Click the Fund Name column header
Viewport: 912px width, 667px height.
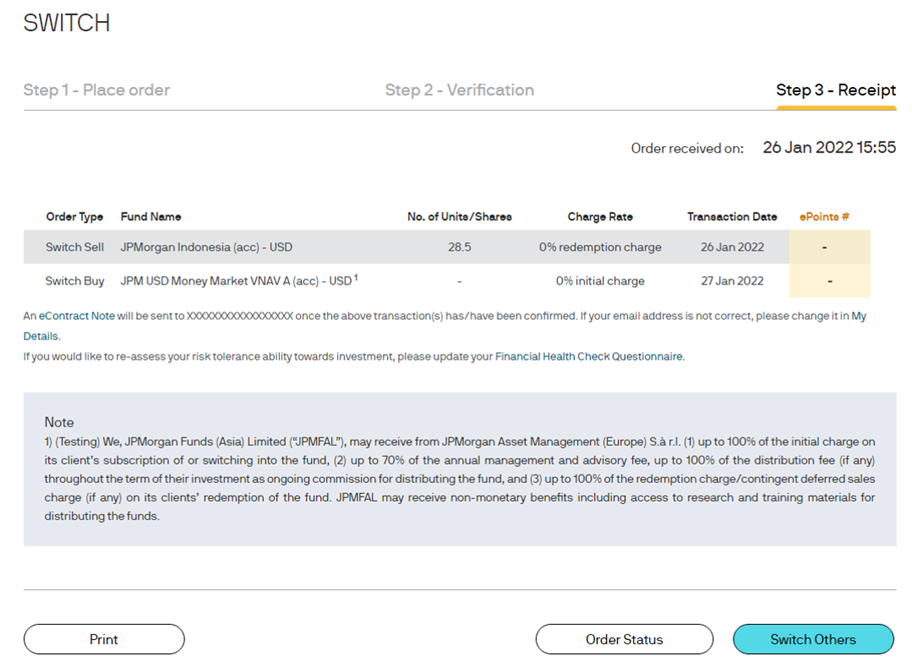click(x=151, y=217)
